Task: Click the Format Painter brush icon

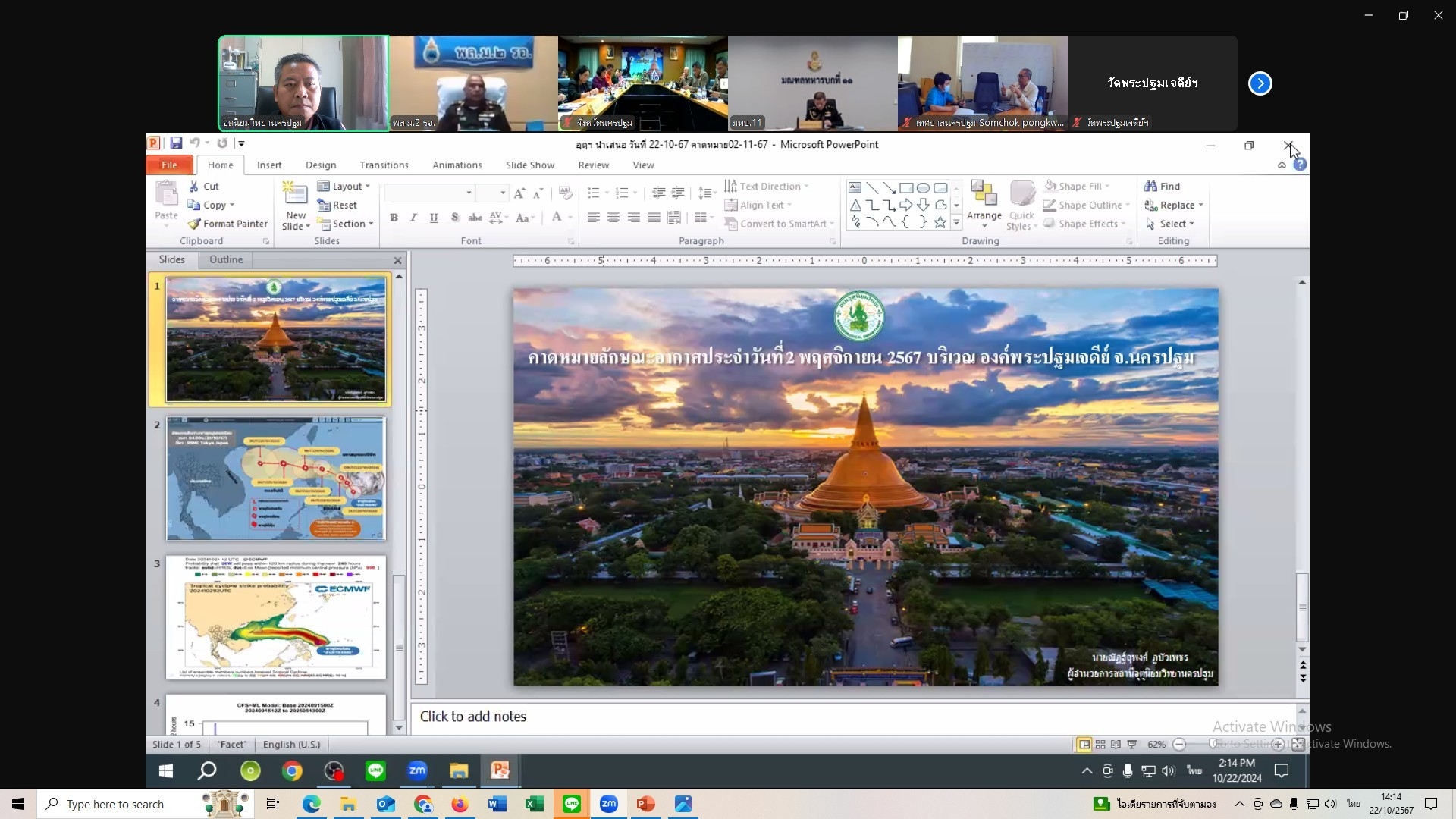Action: click(x=195, y=224)
